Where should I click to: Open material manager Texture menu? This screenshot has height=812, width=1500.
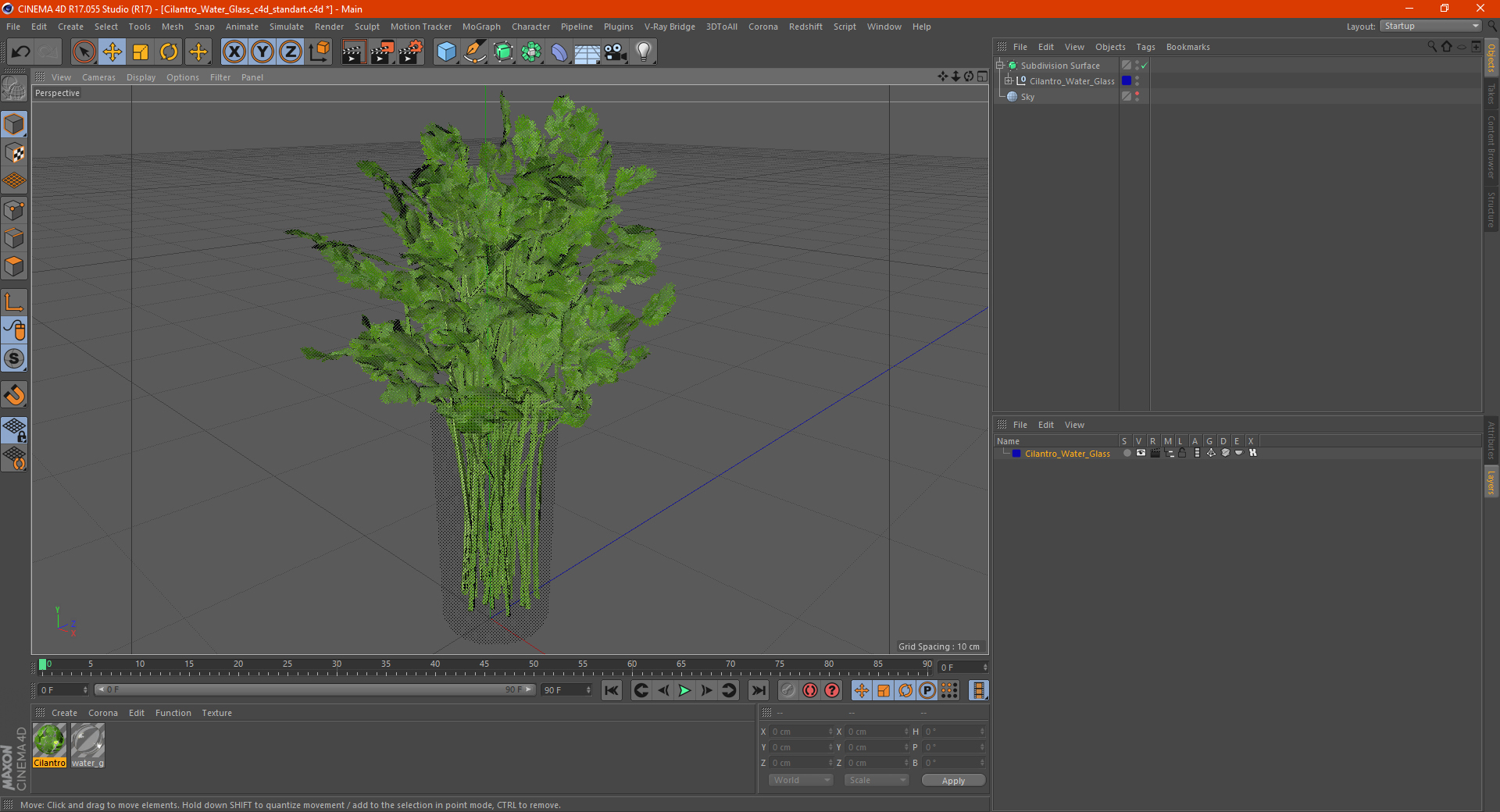tap(216, 713)
